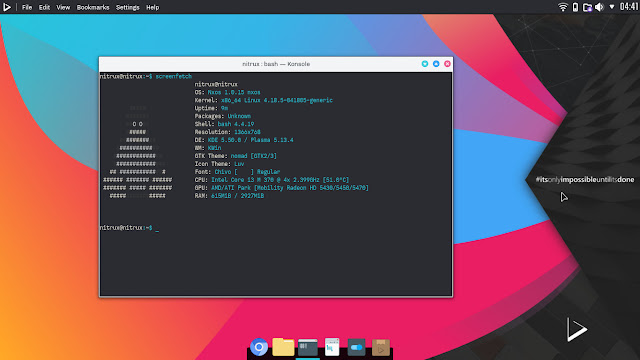640x360 pixels.
Task: Click the '1366x768' resolution value
Action: point(247,132)
